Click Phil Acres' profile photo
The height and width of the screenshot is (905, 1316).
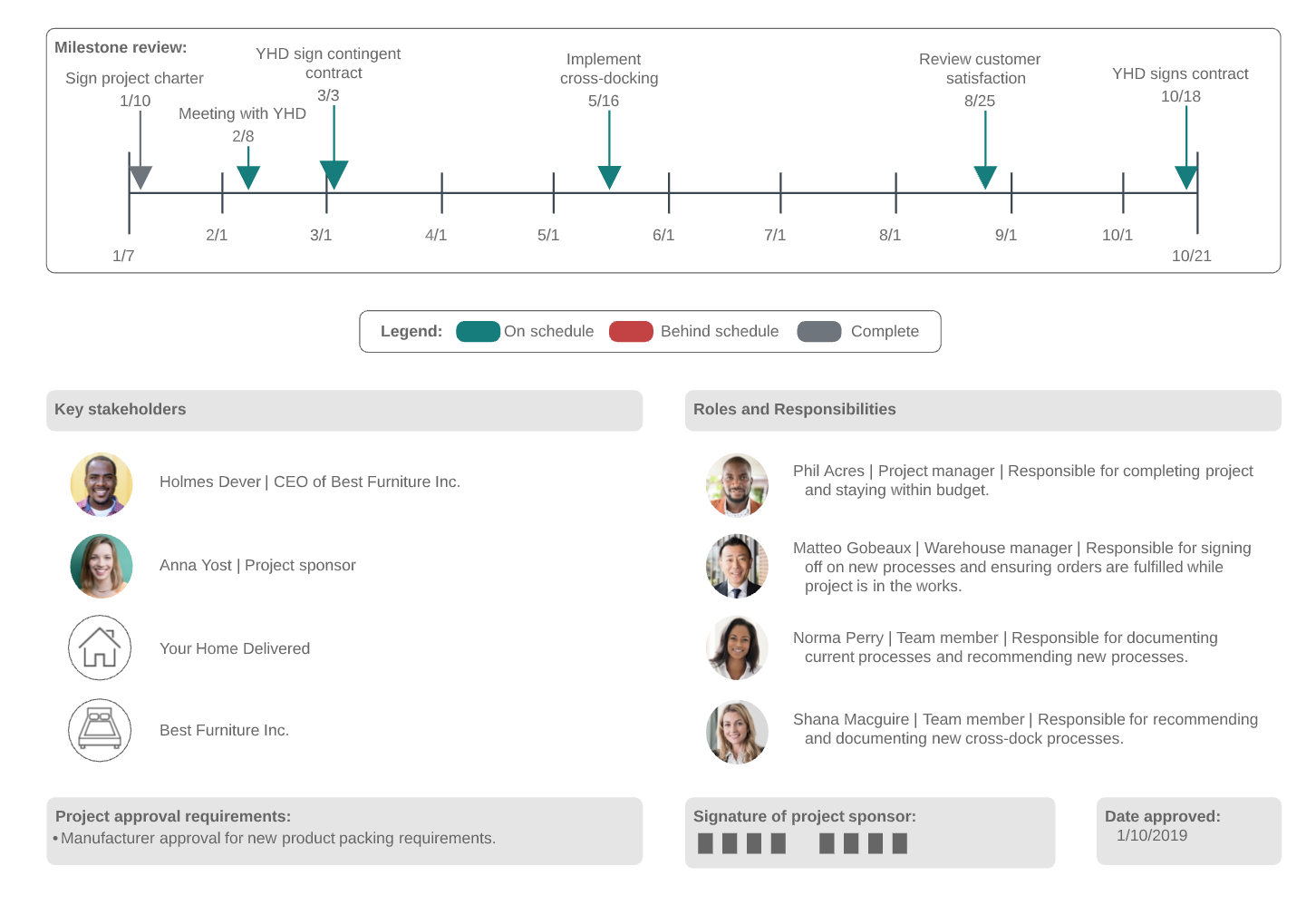(x=737, y=484)
